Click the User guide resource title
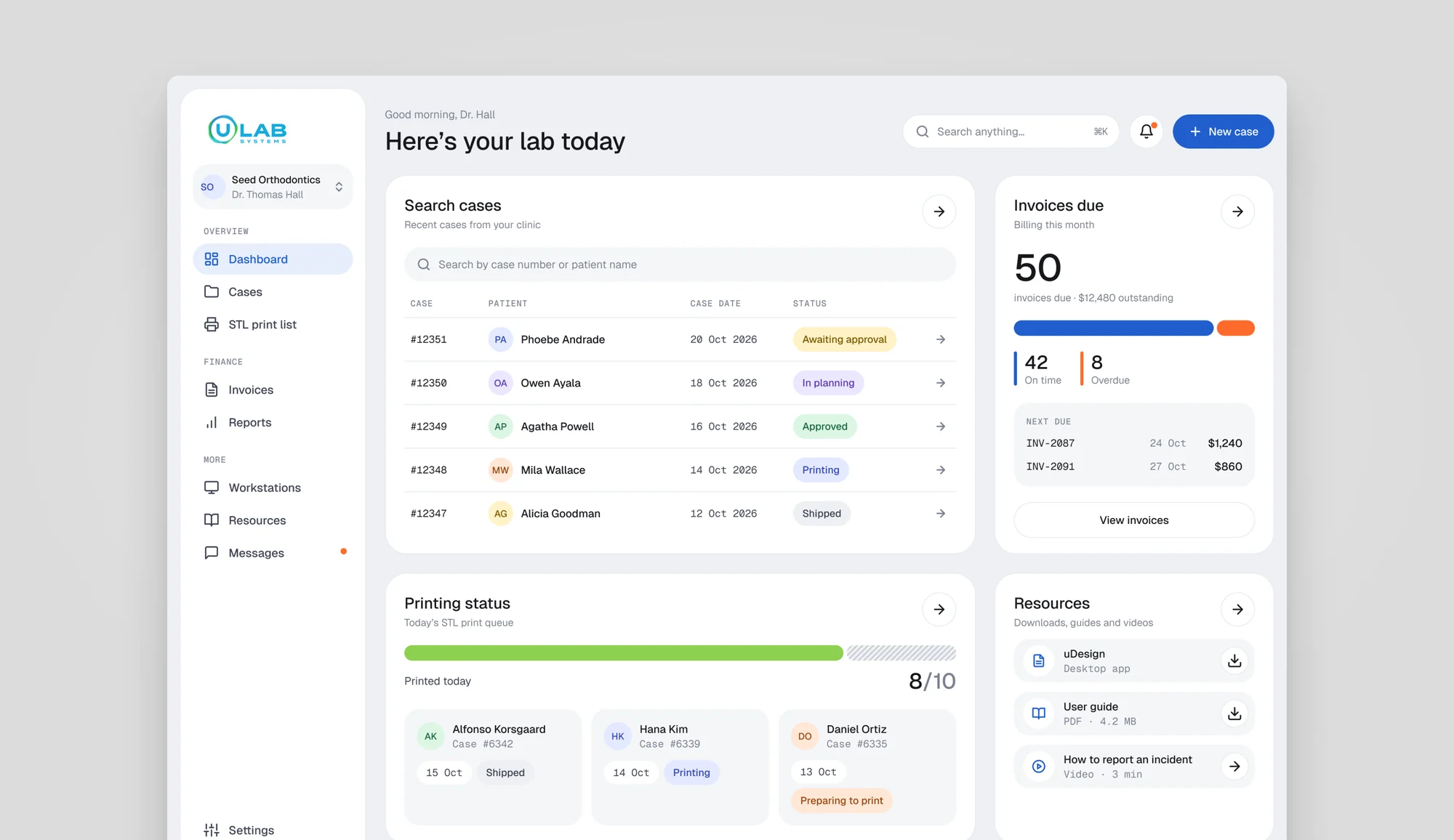The image size is (1454, 840). coord(1090,706)
